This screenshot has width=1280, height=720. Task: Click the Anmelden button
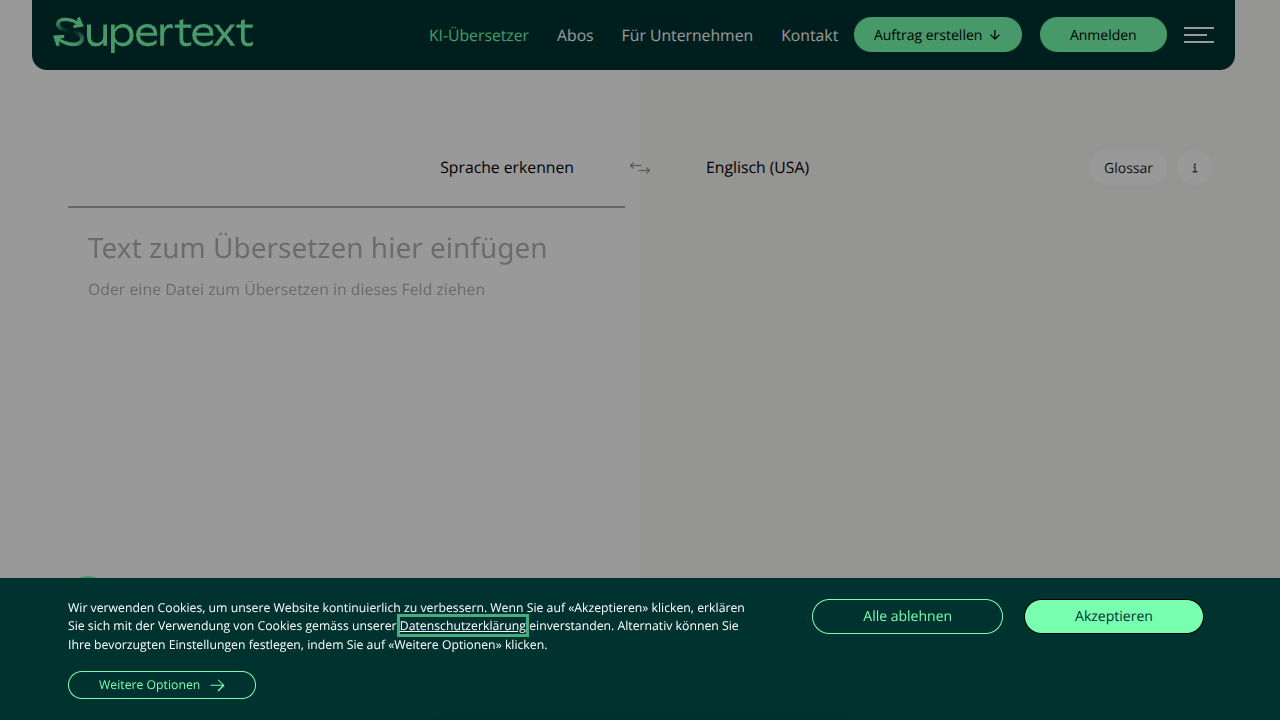click(1103, 35)
